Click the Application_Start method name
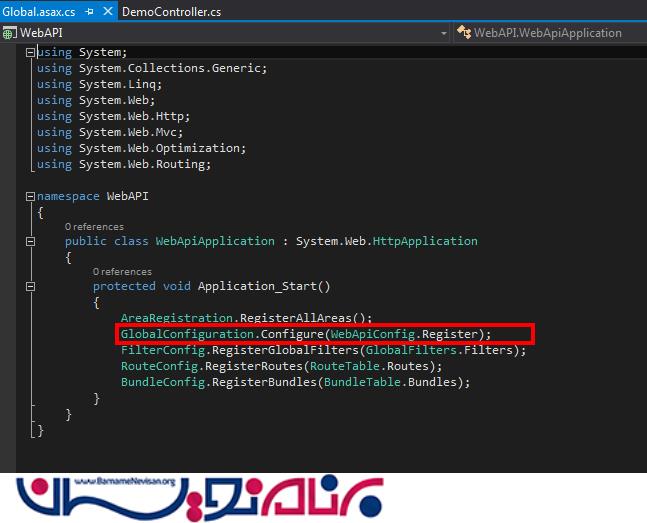Screen dimensions: 647x523 pos(257,286)
